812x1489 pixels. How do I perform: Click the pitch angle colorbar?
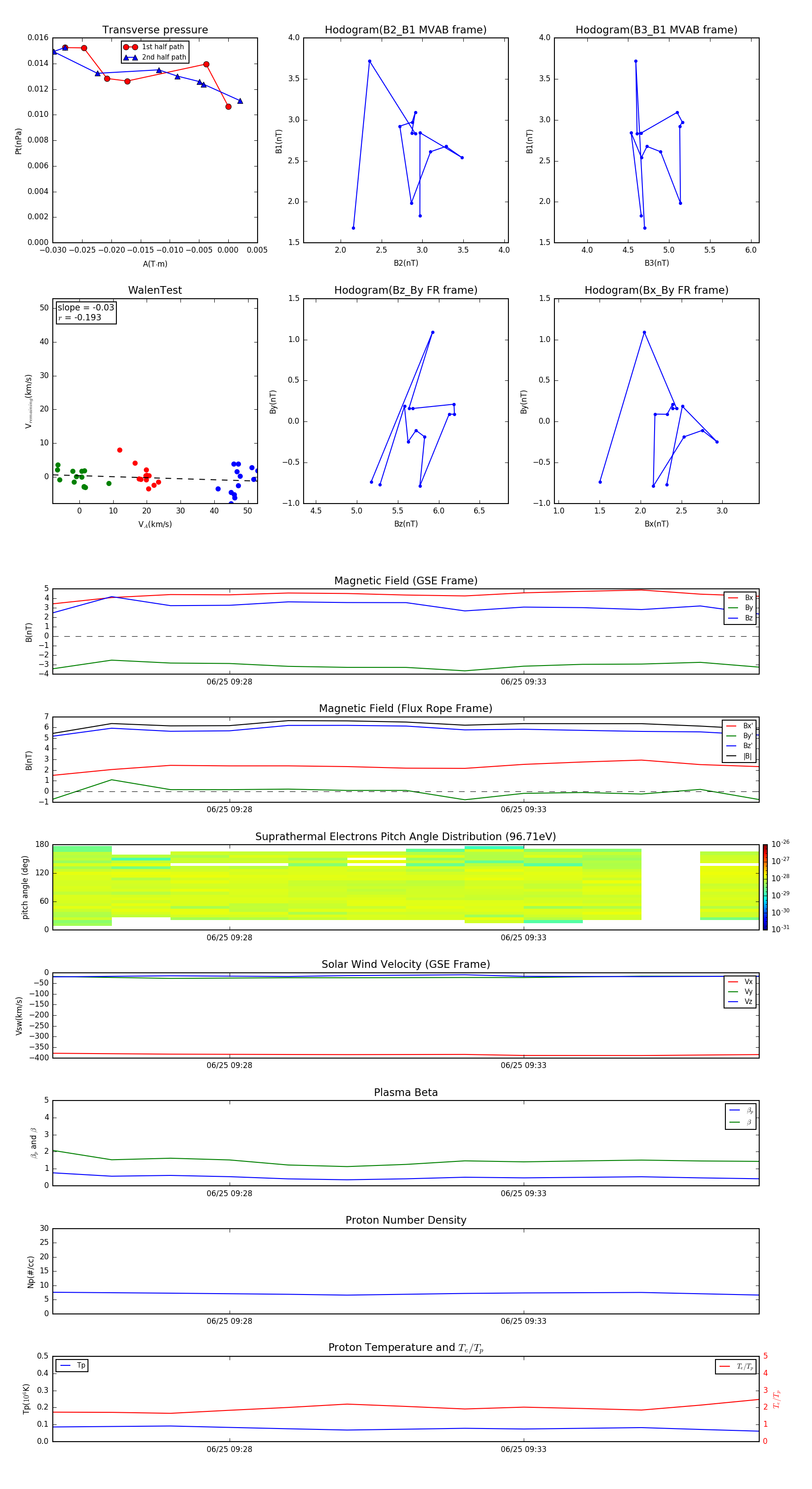pyautogui.click(x=765, y=887)
